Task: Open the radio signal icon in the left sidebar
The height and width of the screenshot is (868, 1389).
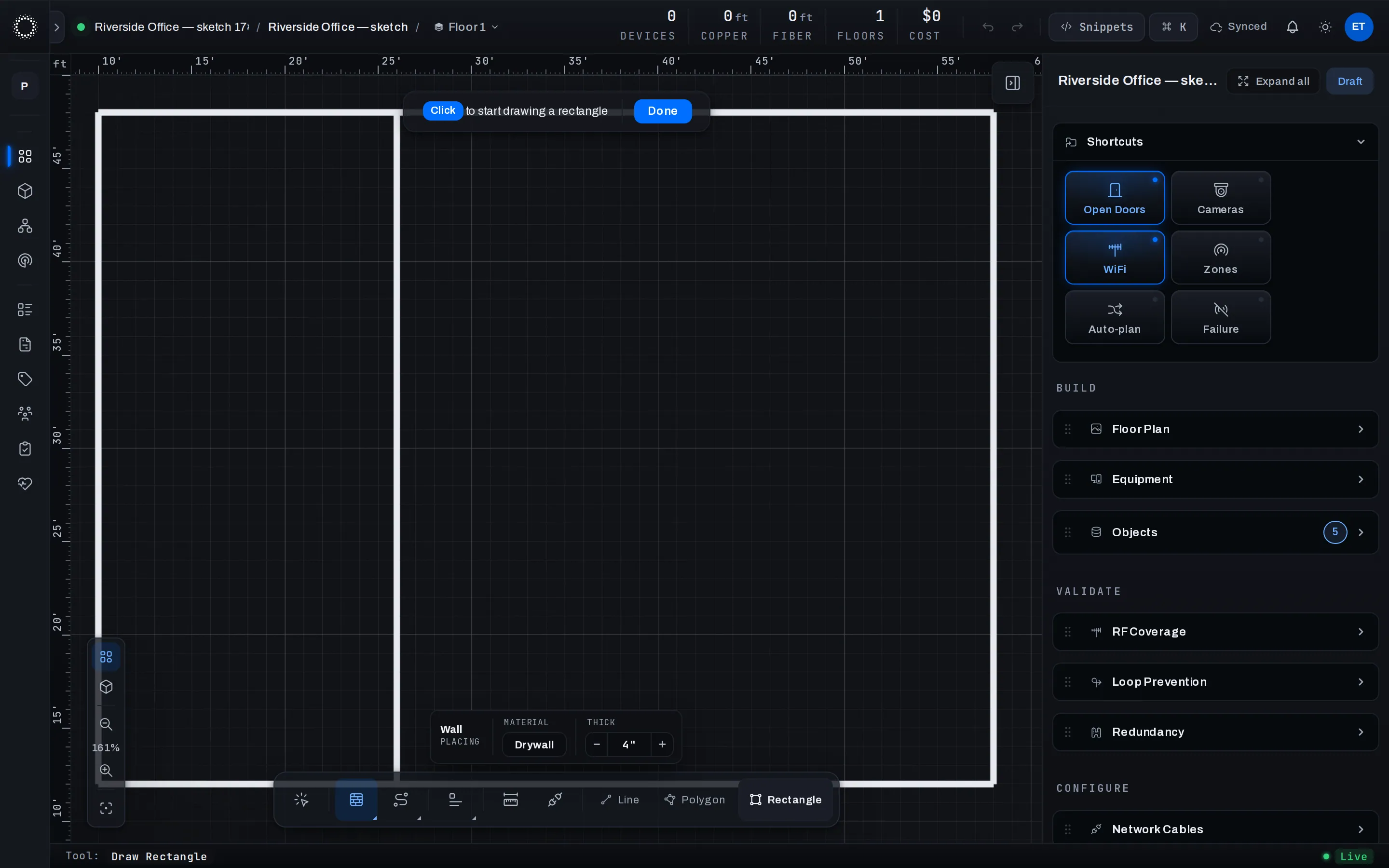Action: coord(25,260)
